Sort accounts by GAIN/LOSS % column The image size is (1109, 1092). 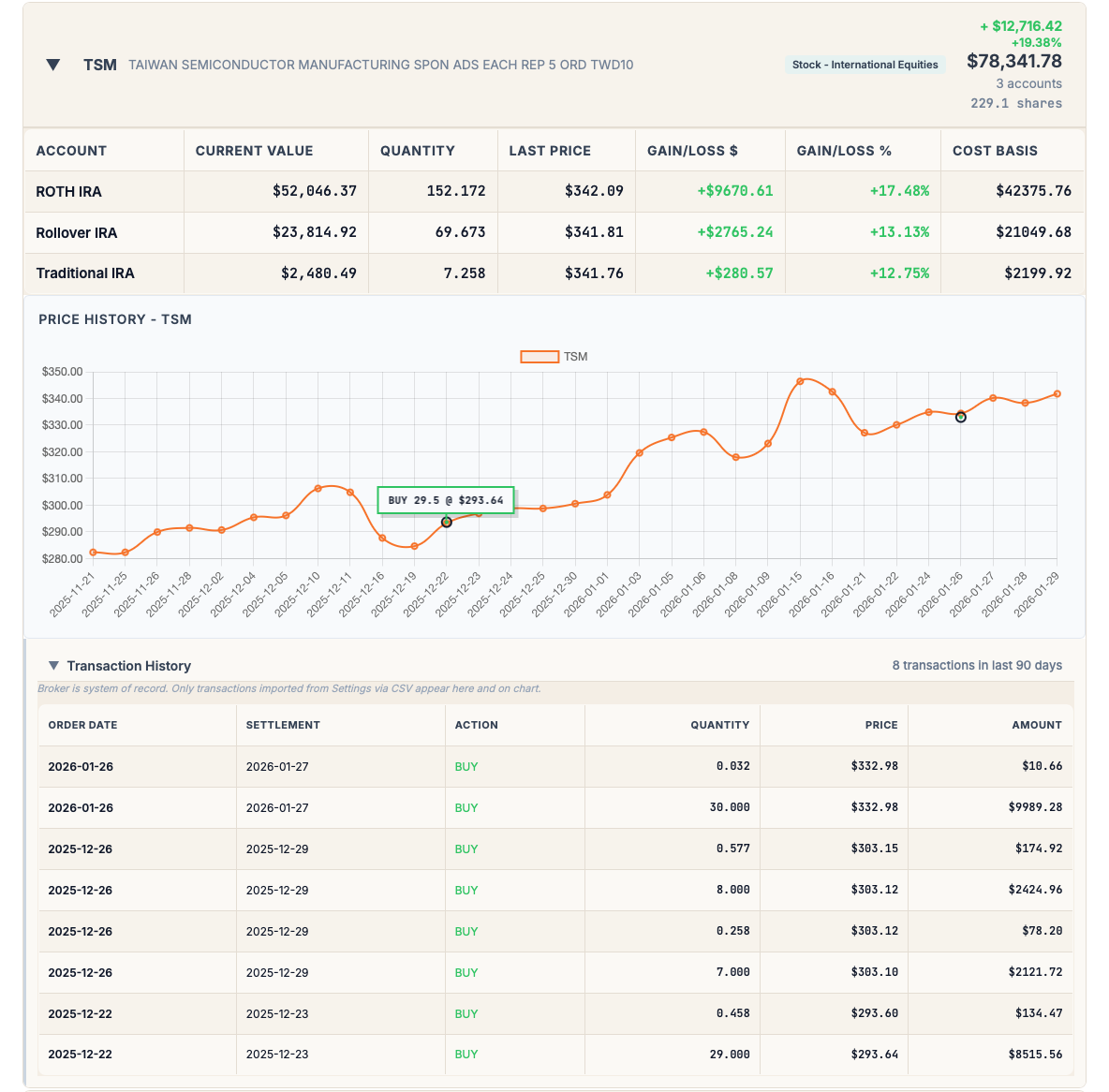tap(844, 150)
